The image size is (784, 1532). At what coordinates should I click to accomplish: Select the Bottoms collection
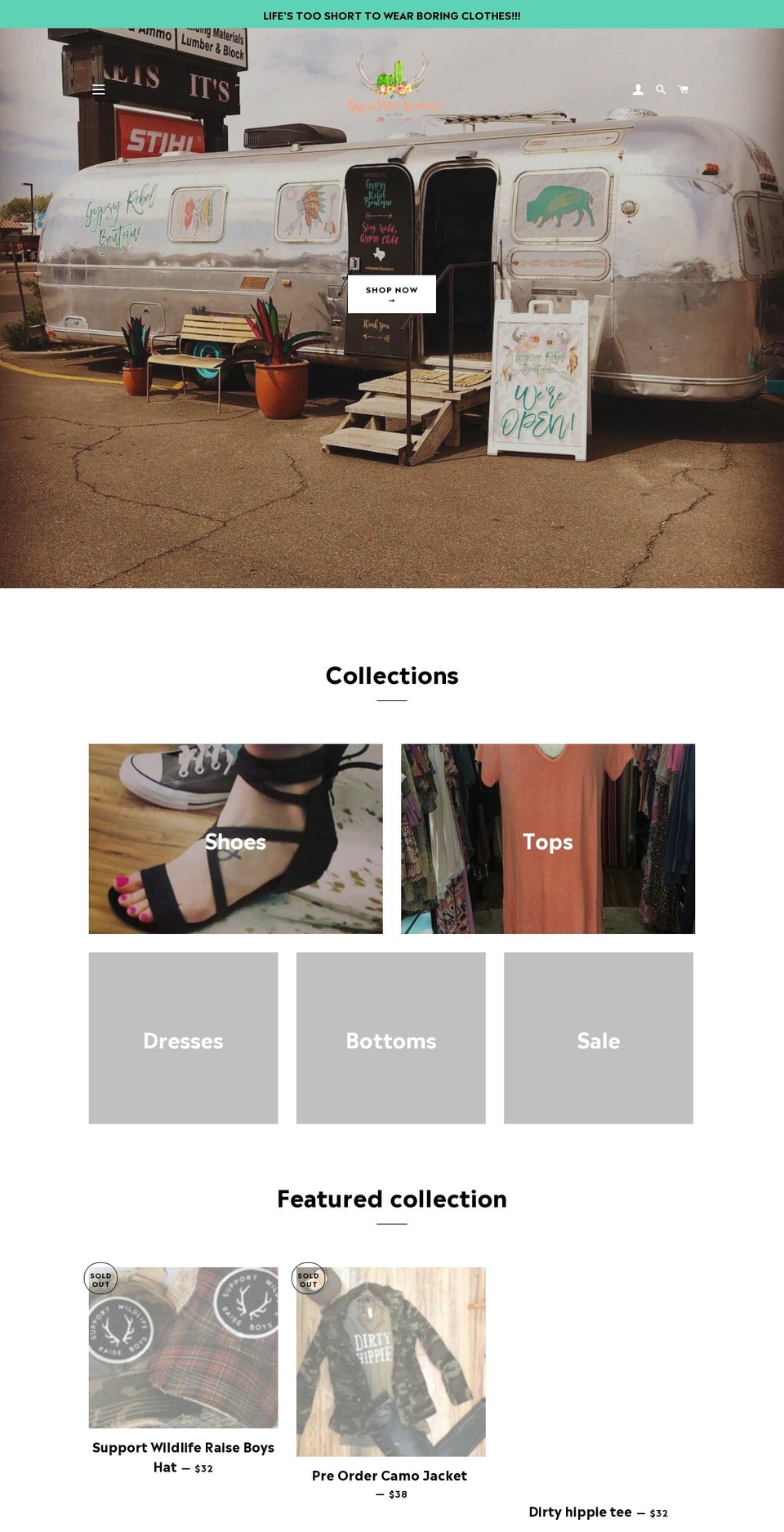coord(391,1038)
